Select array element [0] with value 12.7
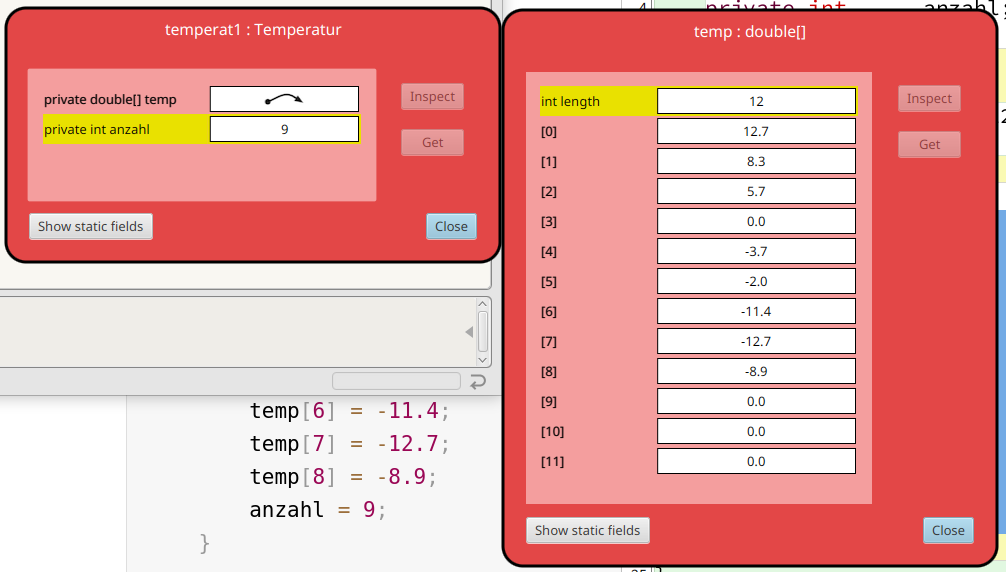1006x572 pixels. point(755,131)
